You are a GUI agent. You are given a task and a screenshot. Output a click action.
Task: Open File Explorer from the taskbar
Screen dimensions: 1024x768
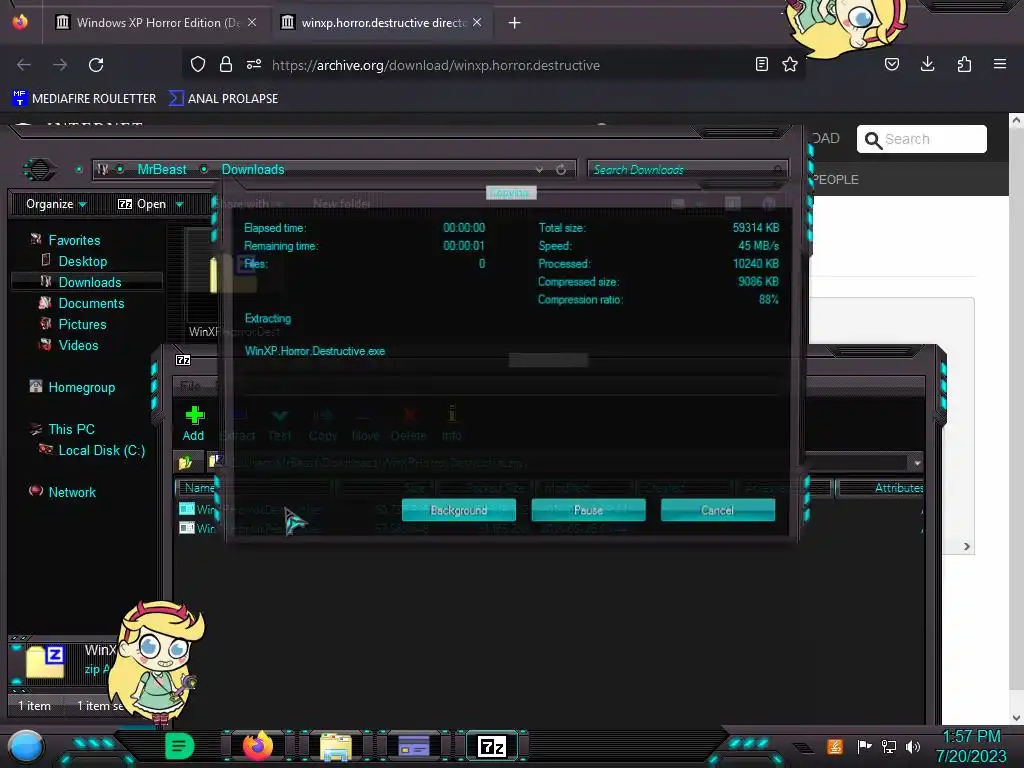tap(336, 747)
